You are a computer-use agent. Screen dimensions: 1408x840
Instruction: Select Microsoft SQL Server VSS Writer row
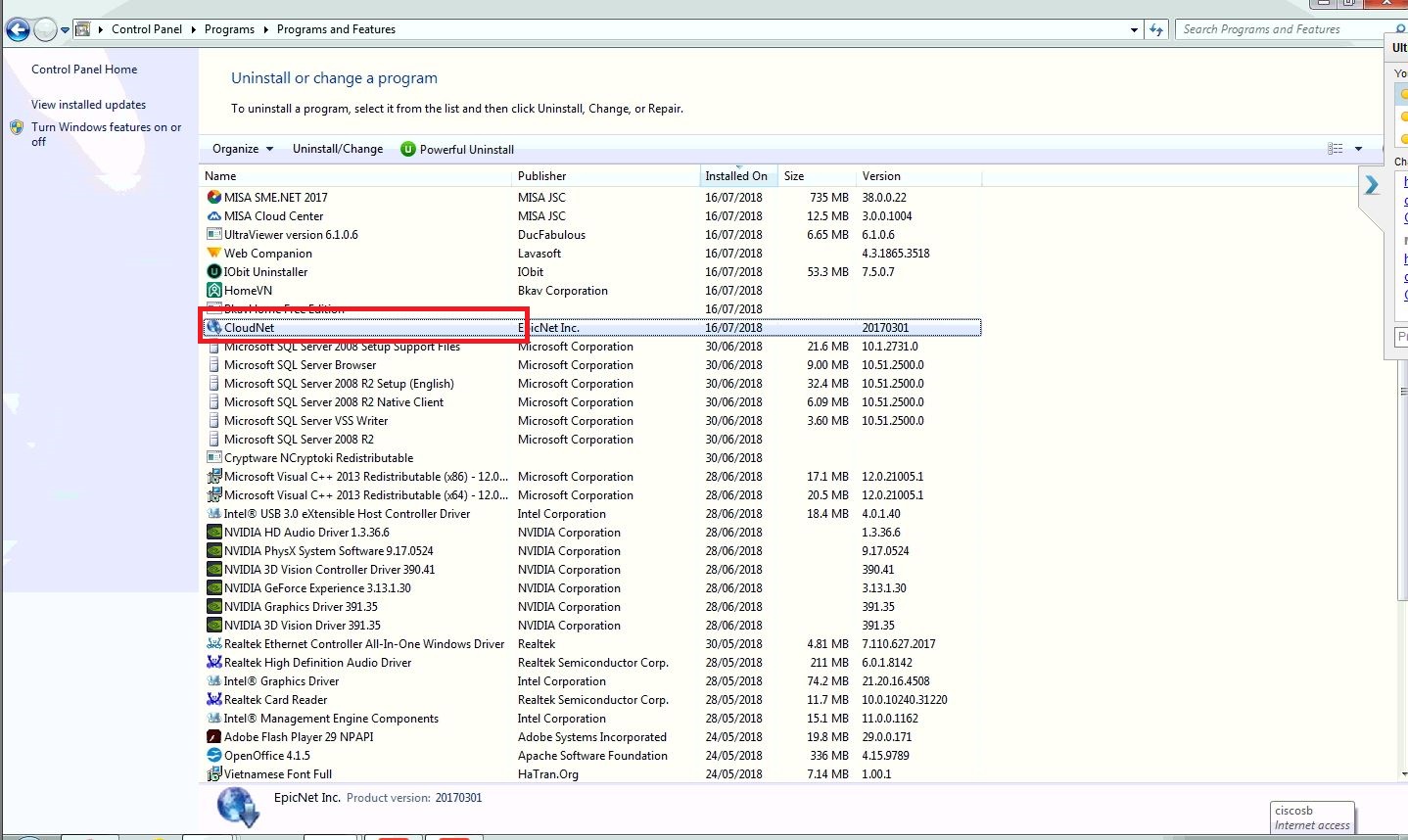click(x=592, y=421)
